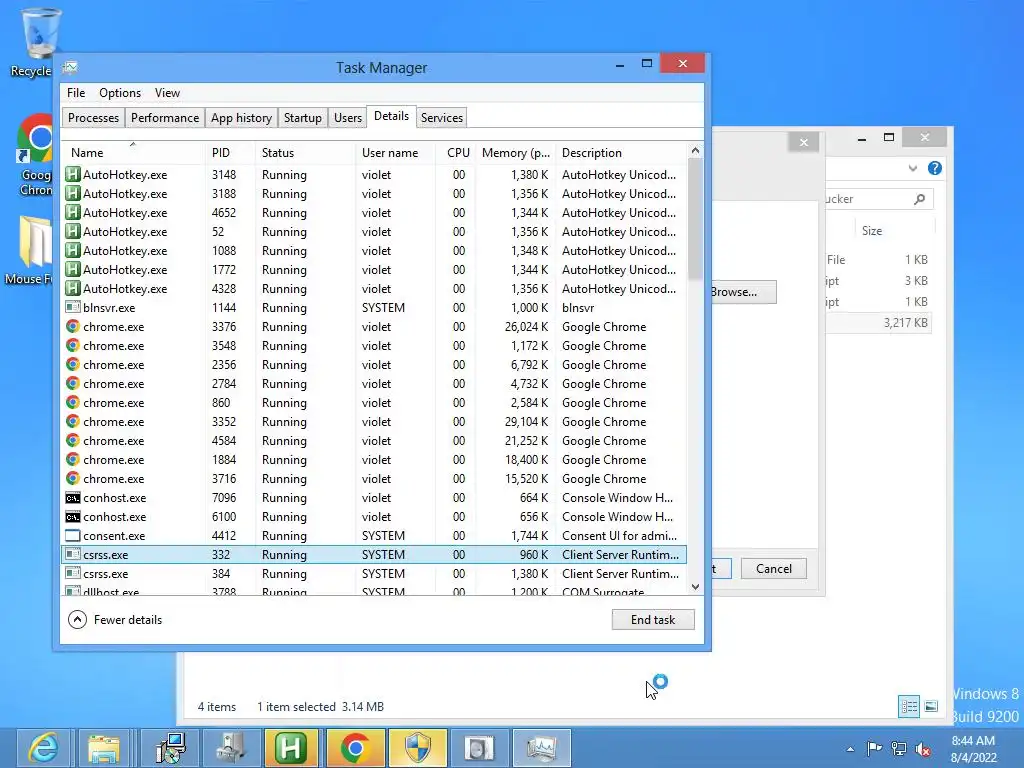
Task: Select the AutoHotkey.exe row with PID 52
Action: (375, 232)
